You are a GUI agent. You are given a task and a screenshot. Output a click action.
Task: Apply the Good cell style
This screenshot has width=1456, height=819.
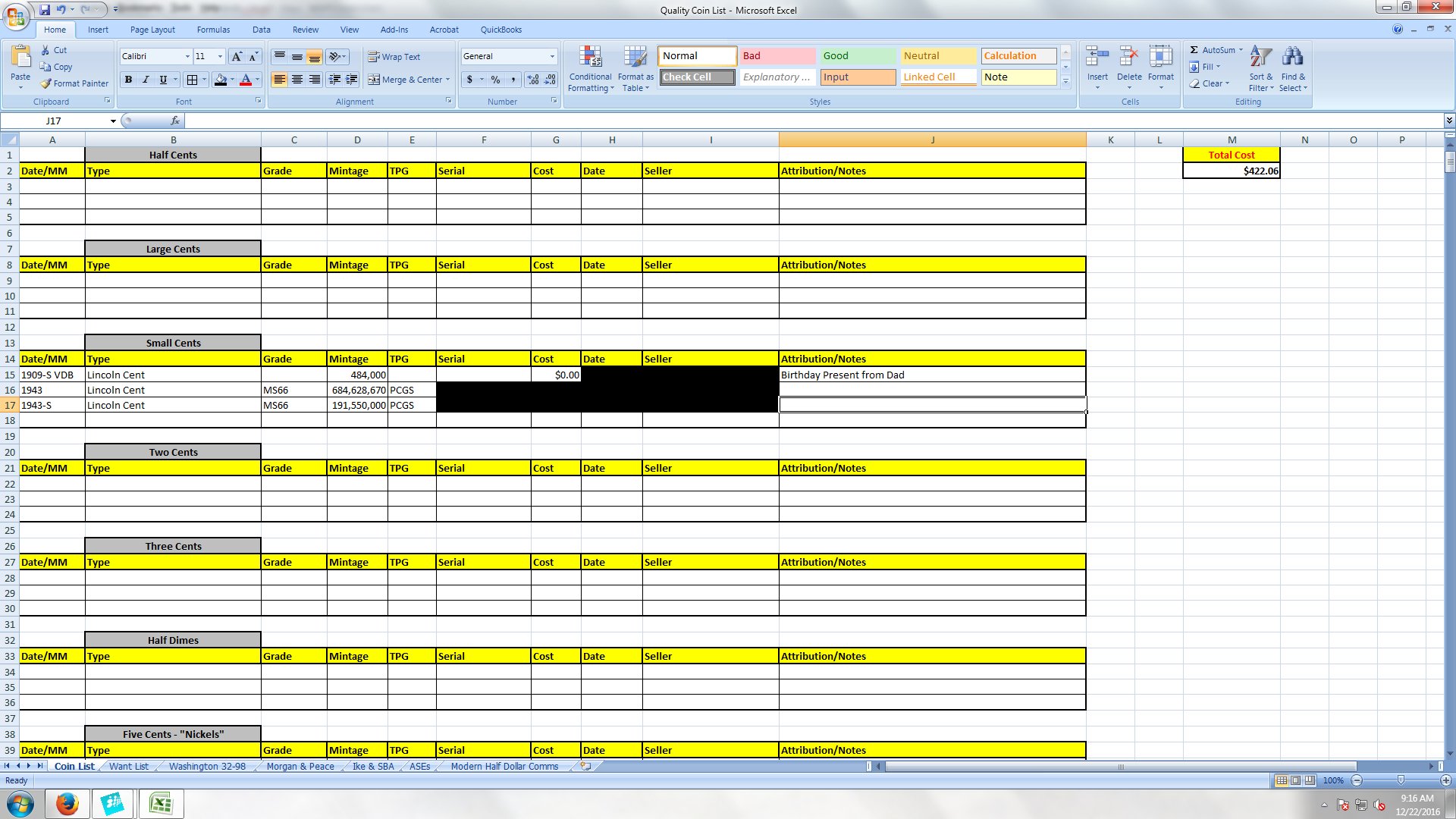[x=857, y=56]
